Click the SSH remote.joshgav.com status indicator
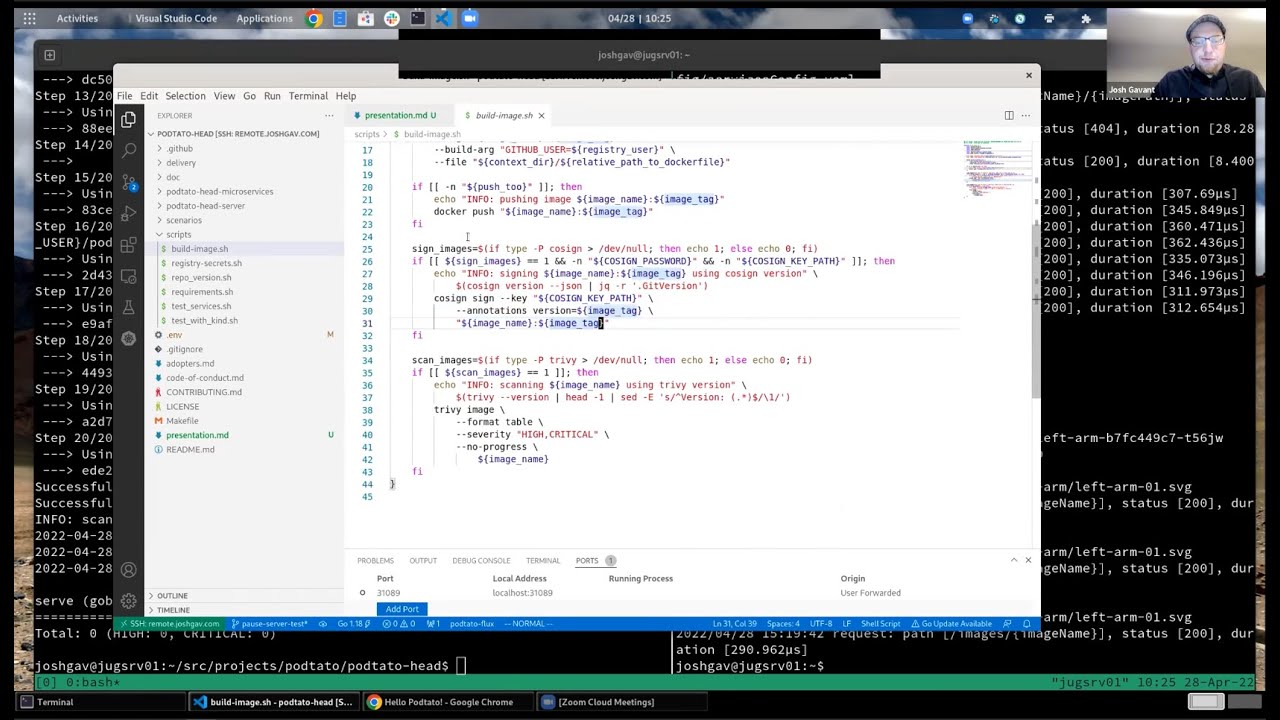The width and height of the screenshot is (1280, 720). [169, 624]
